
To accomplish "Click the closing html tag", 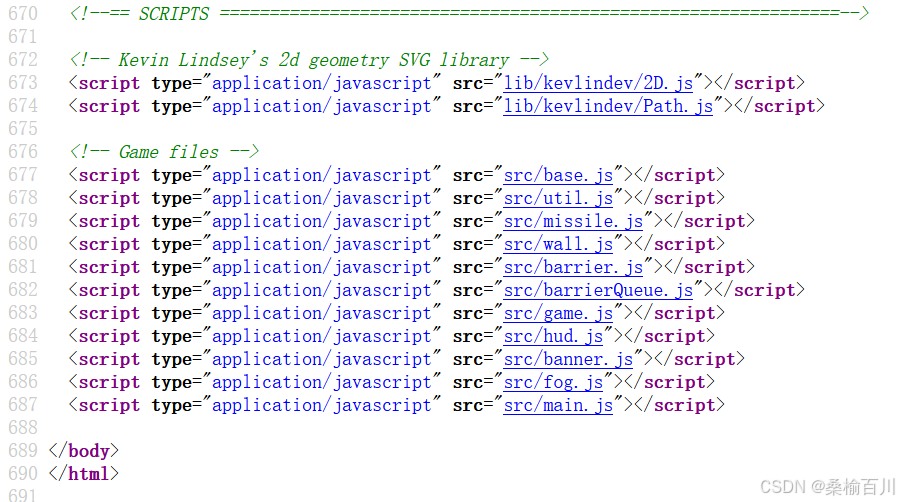I will pyautogui.click(x=84, y=473).
